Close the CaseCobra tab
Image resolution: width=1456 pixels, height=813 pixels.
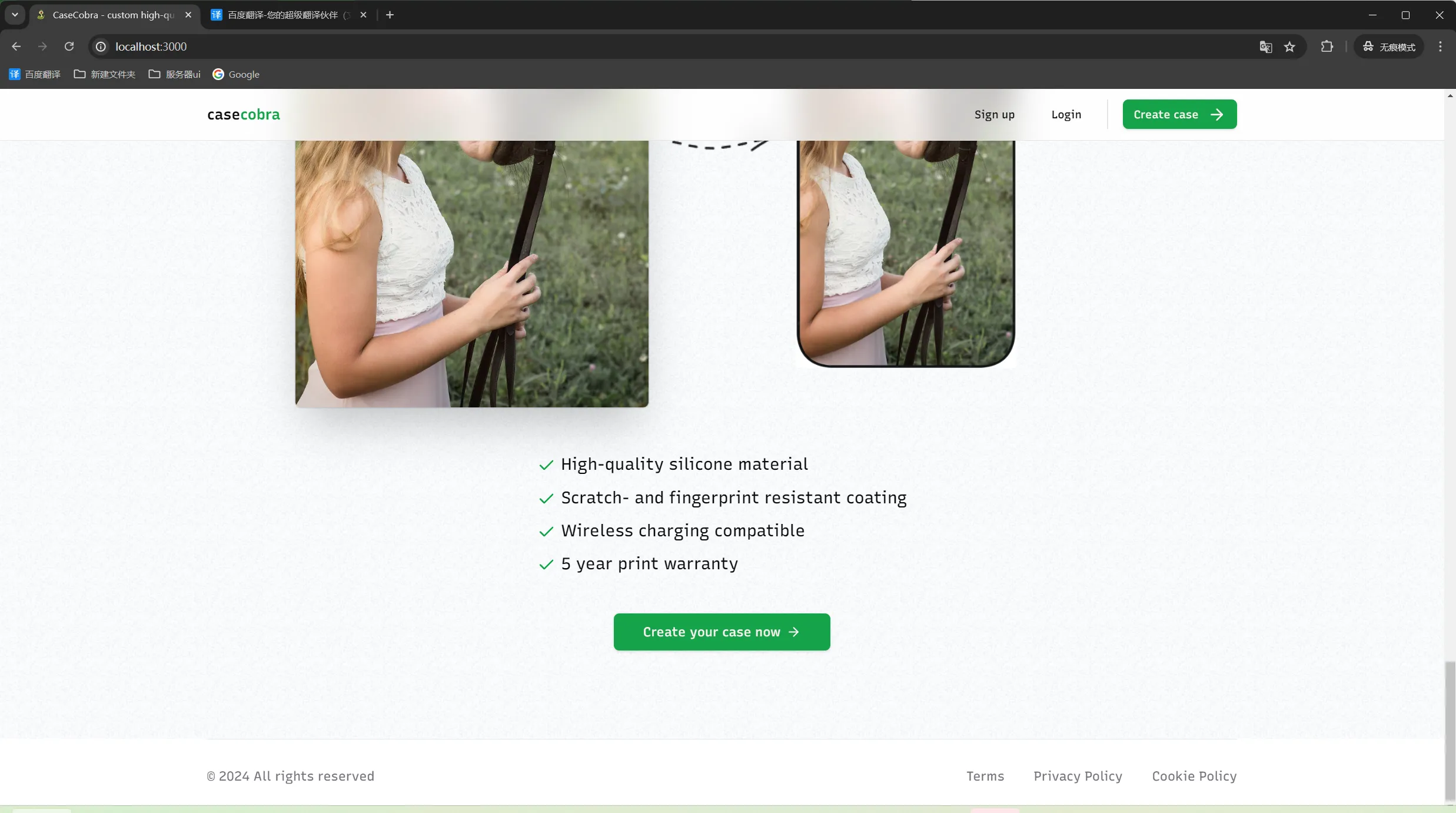(x=188, y=15)
